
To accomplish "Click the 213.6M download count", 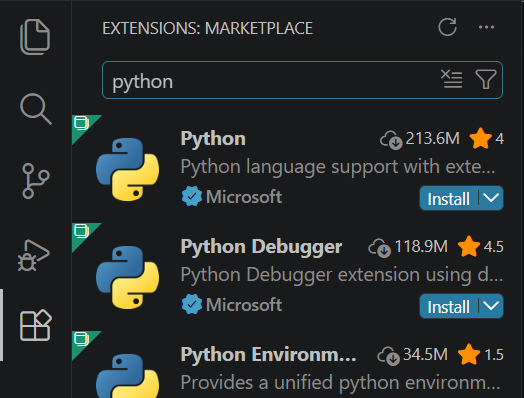I will click(420, 138).
